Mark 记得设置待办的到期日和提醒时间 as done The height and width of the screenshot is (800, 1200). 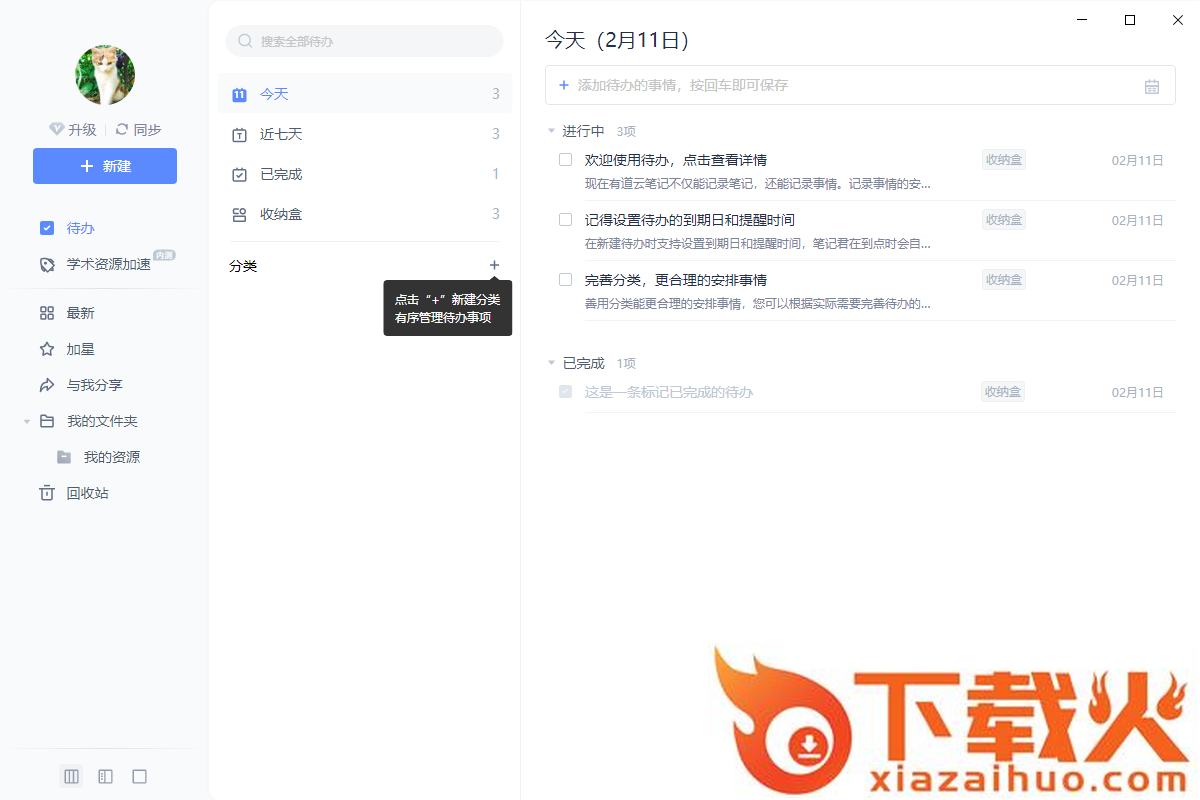coord(565,220)
